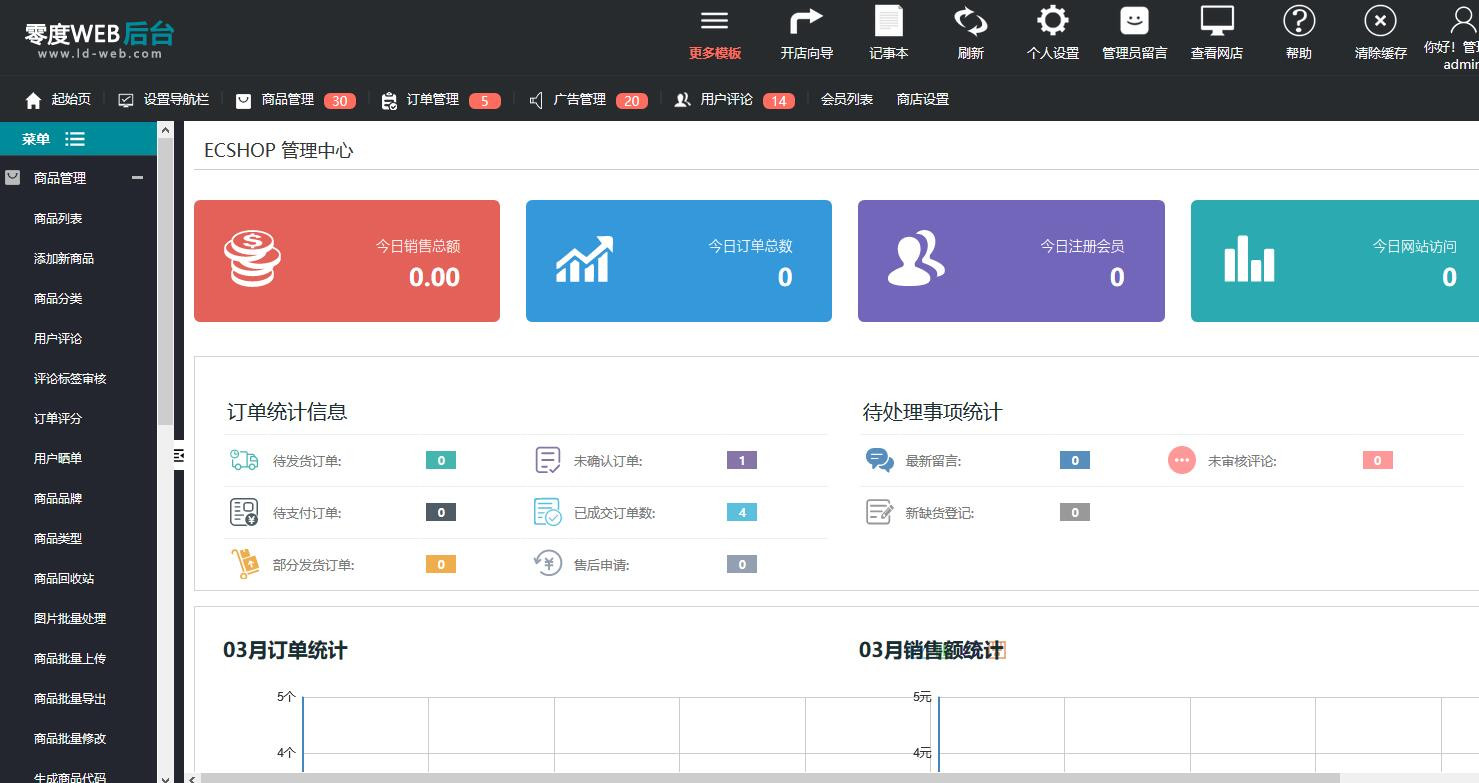Open the 更多模板 hamburger menu icon

click(714, 21)
